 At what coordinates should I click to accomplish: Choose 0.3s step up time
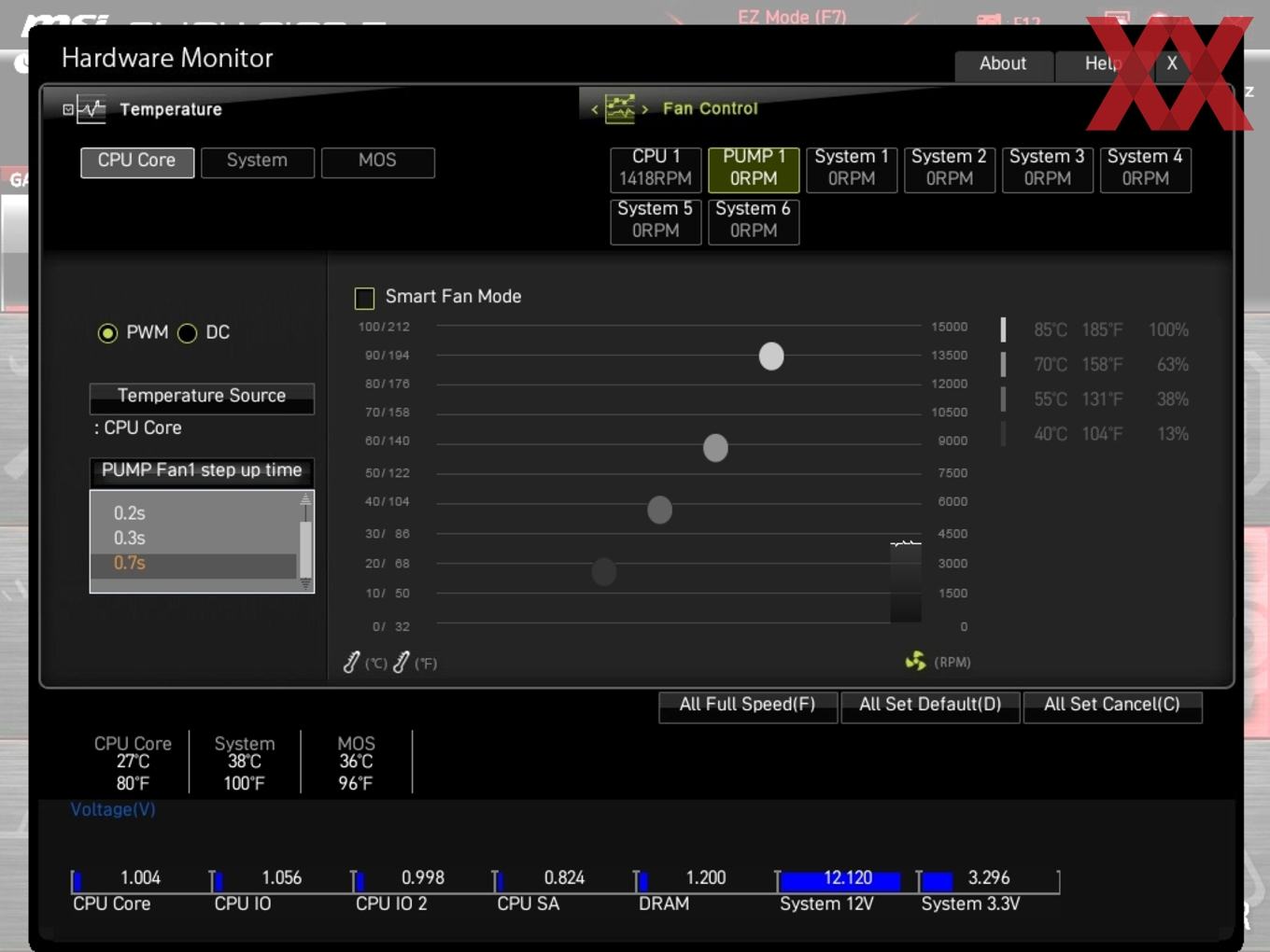pos(130,539)
